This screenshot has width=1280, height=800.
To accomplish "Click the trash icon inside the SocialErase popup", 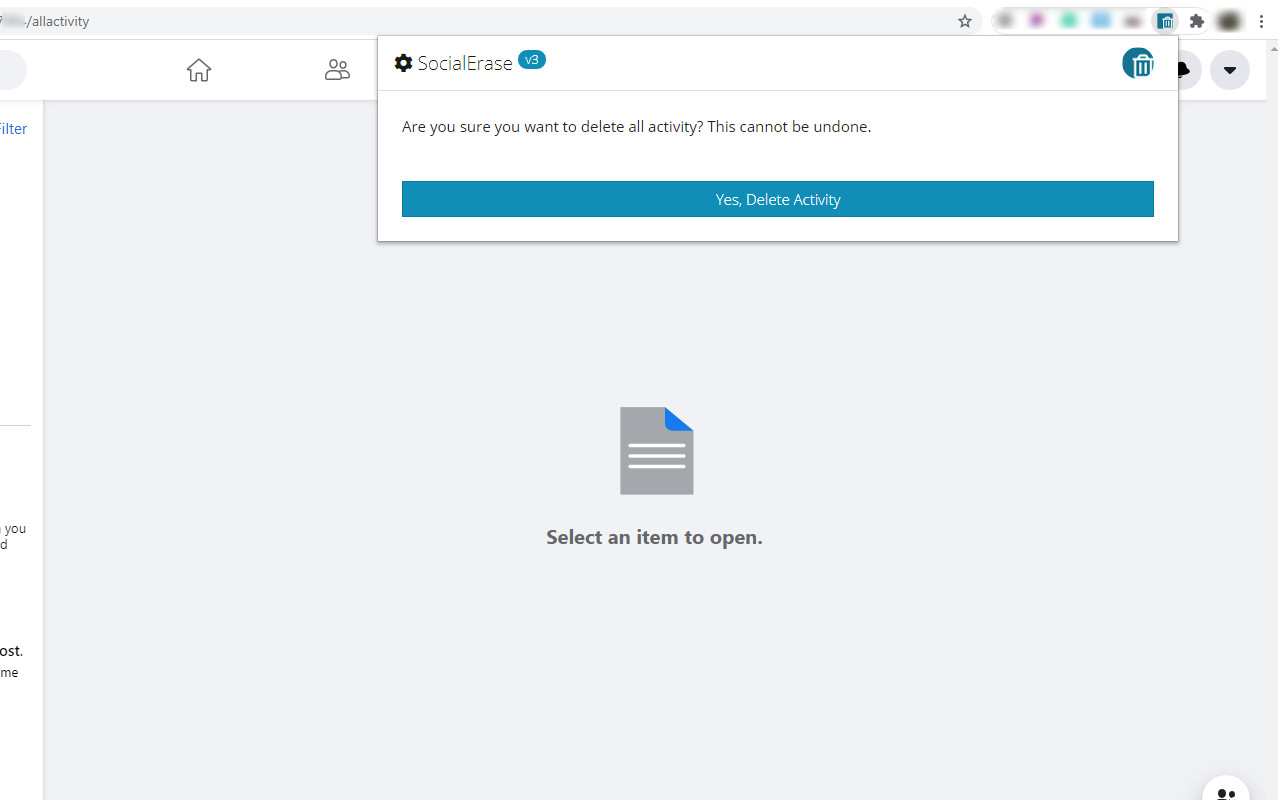I will [1138, 63].
